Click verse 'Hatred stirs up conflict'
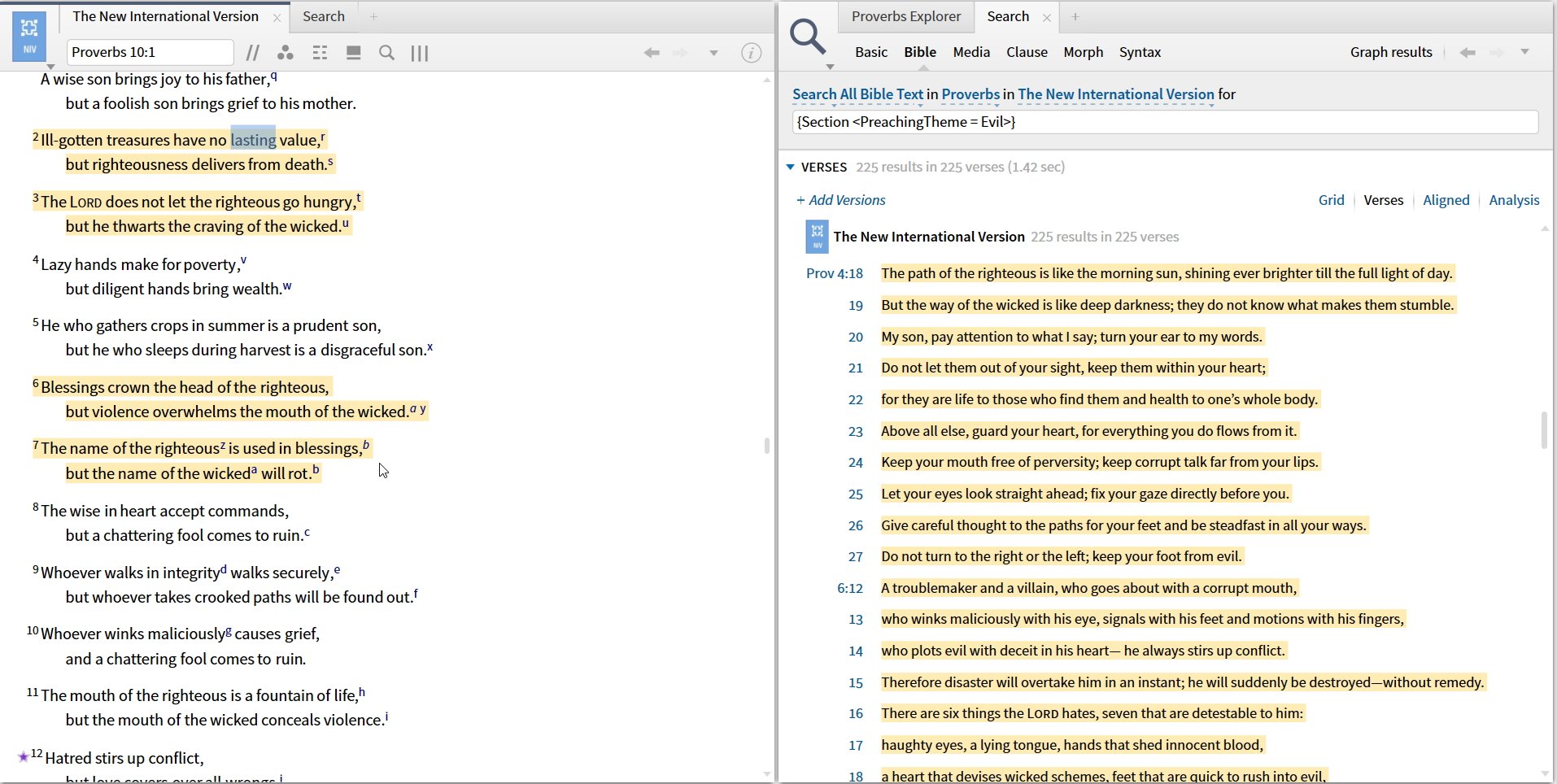Viewport: 1557px width, 784px height. [124, 758]
